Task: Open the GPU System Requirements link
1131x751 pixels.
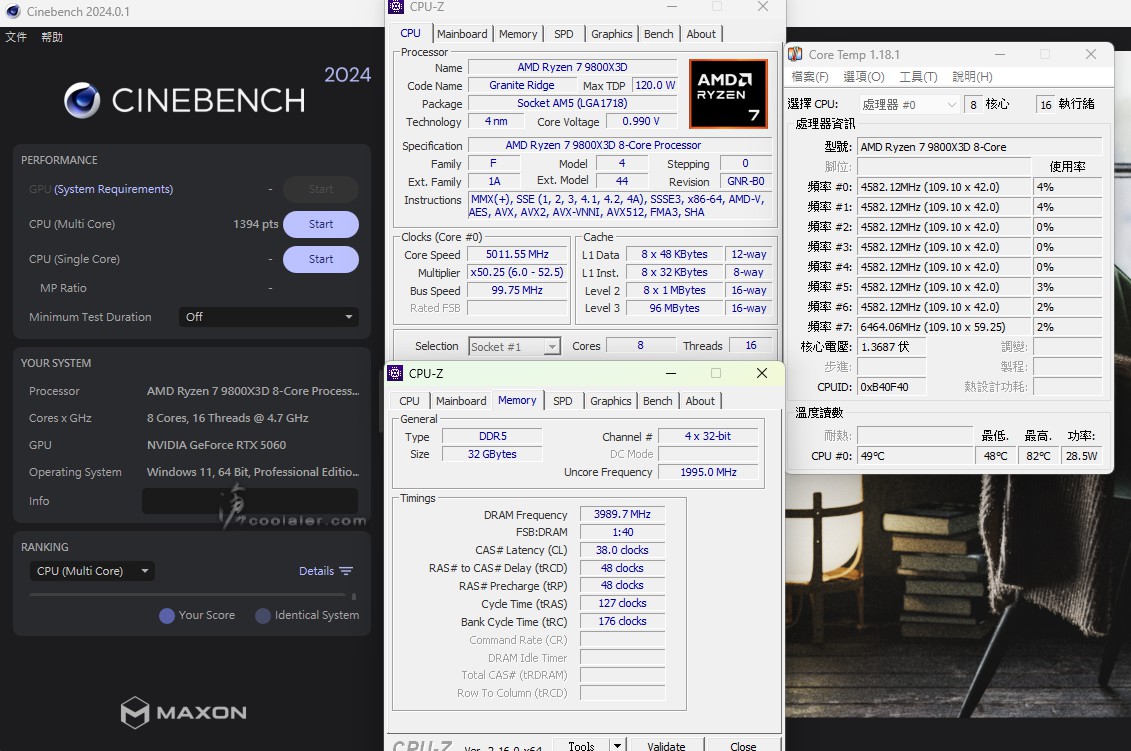Action: [113, 189]
